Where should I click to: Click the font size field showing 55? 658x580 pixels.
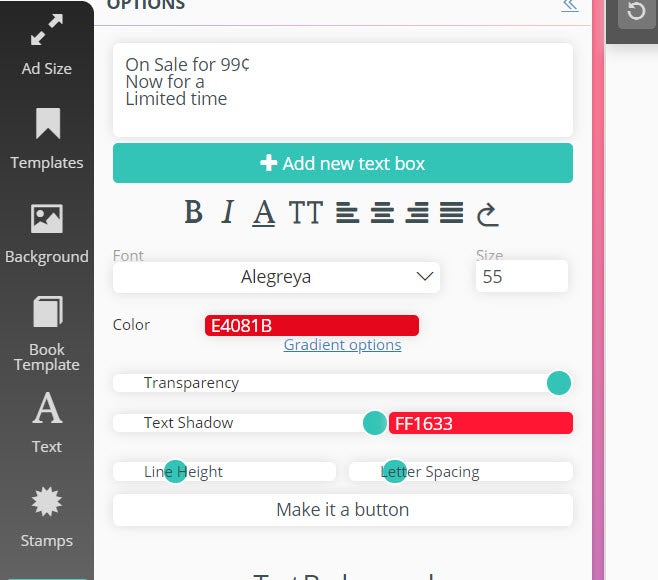(521, 277)
